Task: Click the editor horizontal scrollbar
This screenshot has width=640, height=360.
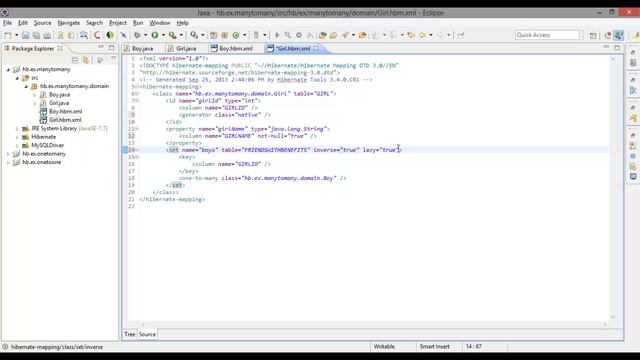Action: [373, 324]
